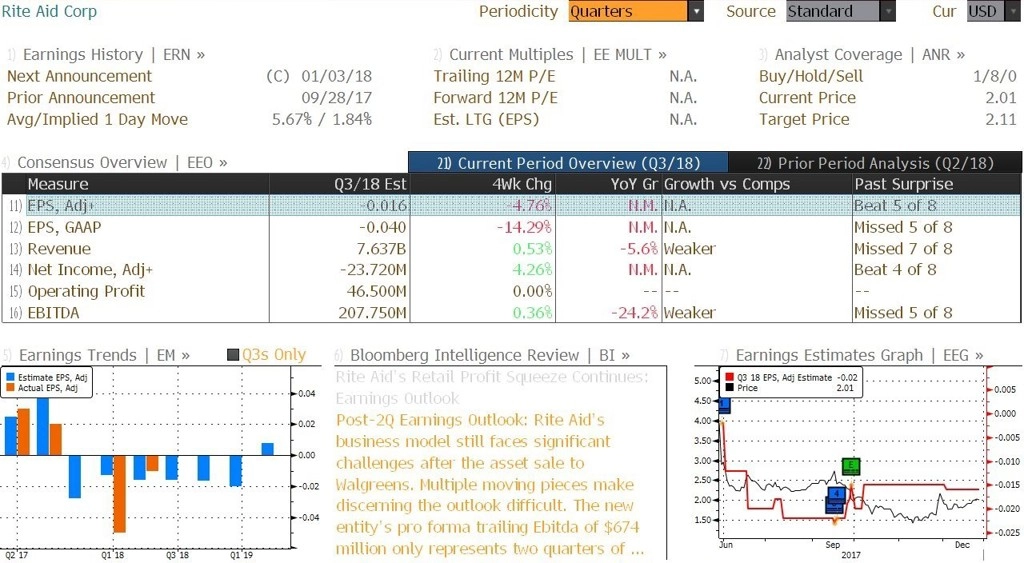Open Consensus Overview EEO link

122,163
